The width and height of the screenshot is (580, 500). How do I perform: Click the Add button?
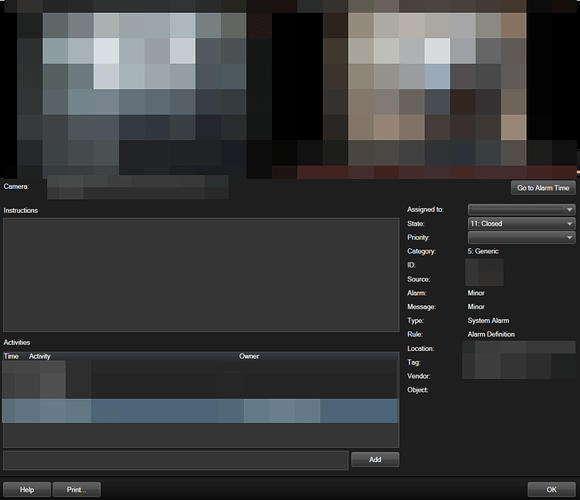pos(375,459)
